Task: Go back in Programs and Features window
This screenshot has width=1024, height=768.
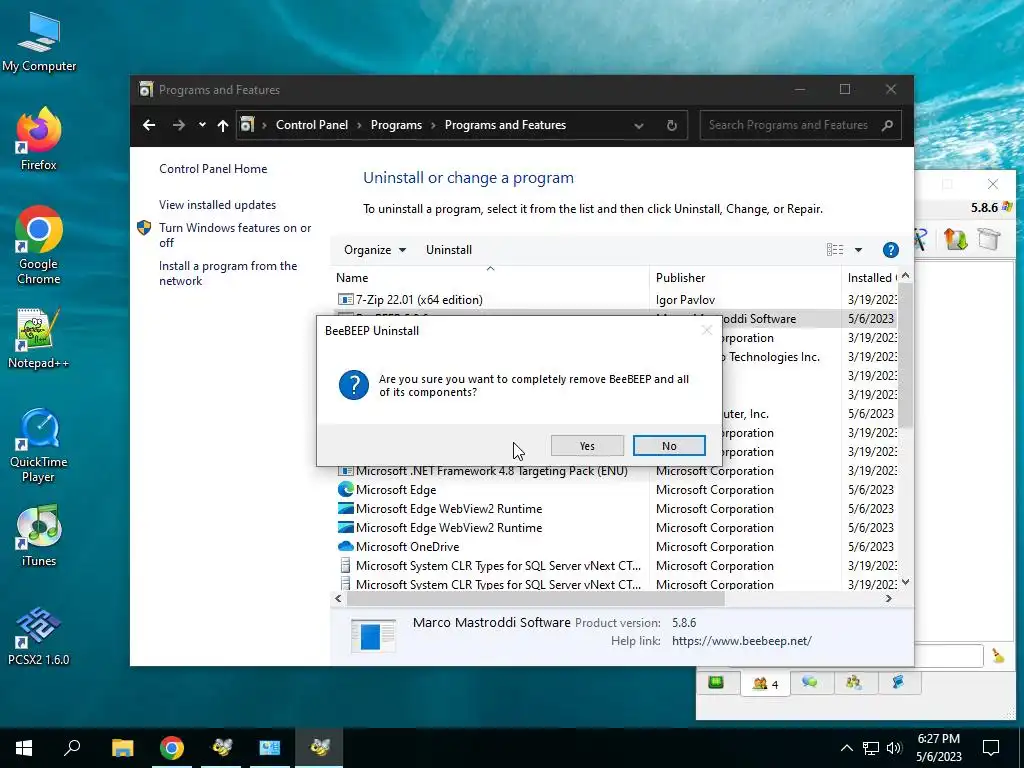Action: coord(149,125)
